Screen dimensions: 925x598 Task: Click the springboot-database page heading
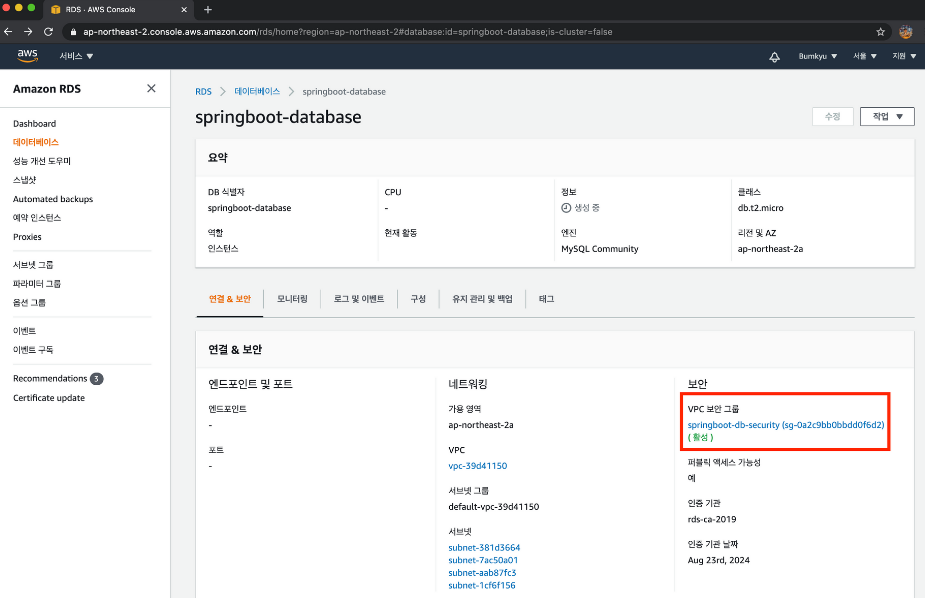pos(278,117)
